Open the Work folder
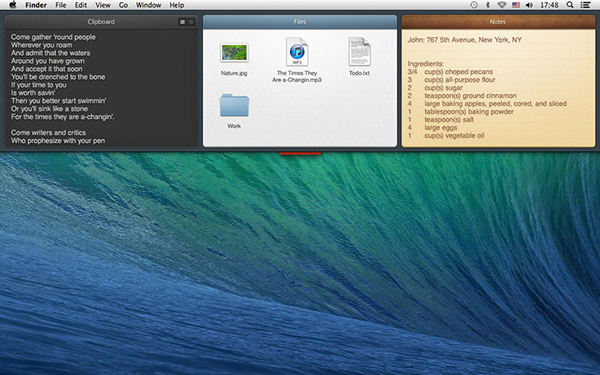Viewport: 600px width, 375px height. pos(234,105)
